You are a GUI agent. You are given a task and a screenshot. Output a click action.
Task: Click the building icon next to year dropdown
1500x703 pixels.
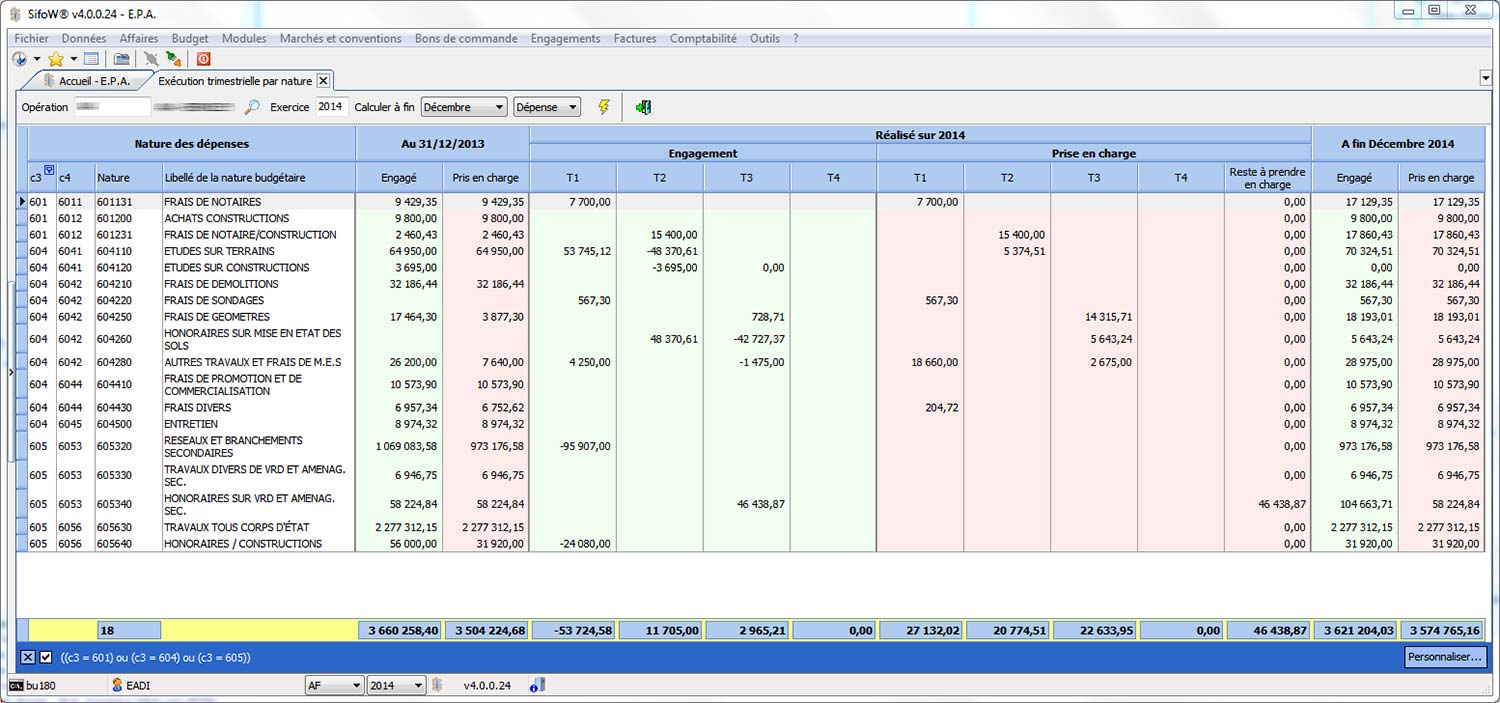click(437, 685)
